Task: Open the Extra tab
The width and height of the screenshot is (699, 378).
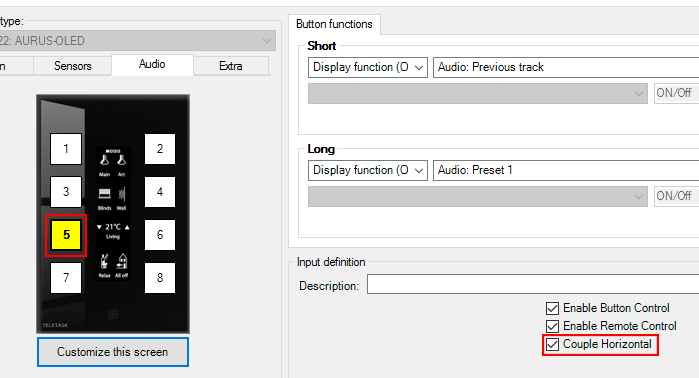Action: [x=231, y=66]
